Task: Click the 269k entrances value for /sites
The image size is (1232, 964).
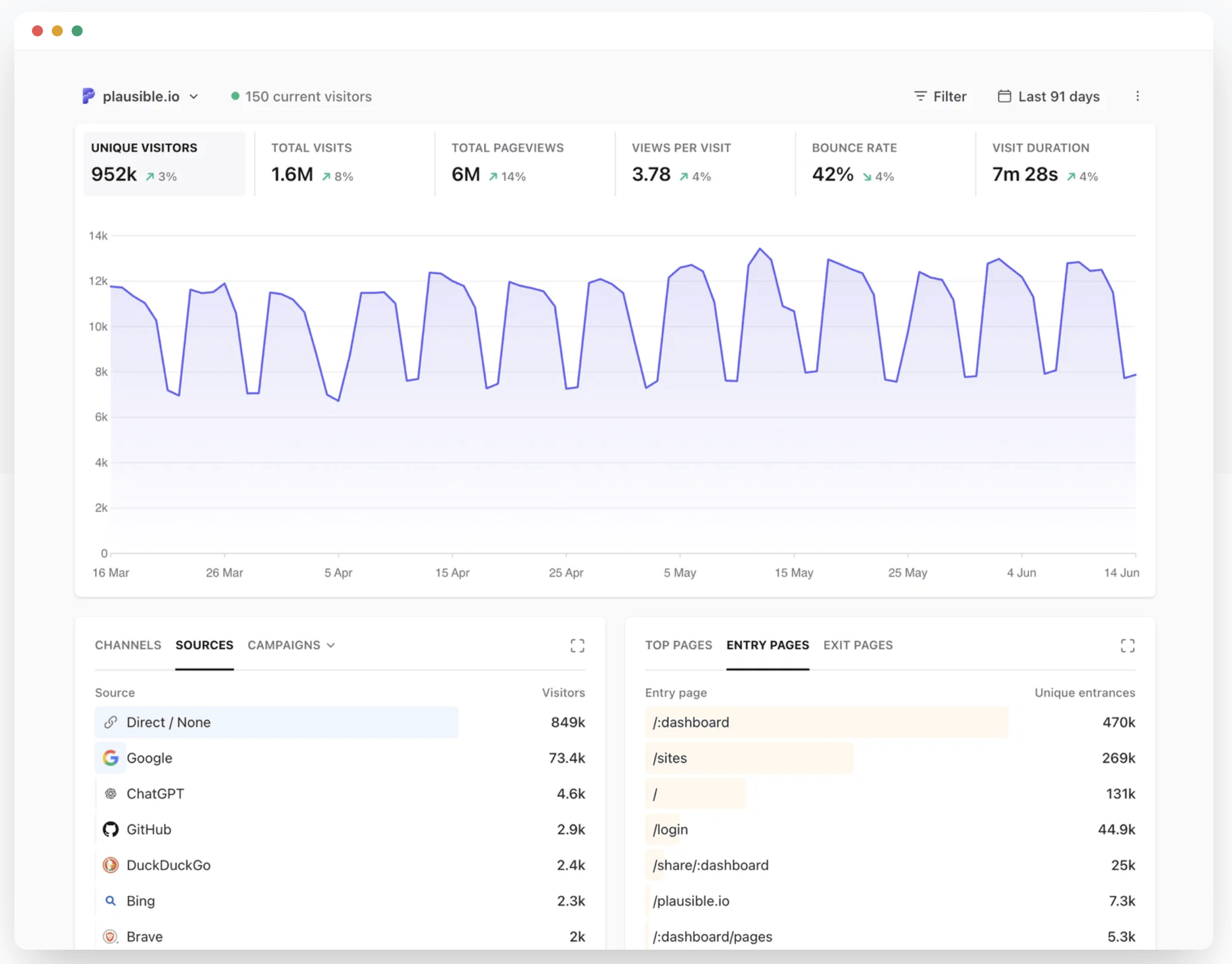Action: click(x=1118, y=757)
